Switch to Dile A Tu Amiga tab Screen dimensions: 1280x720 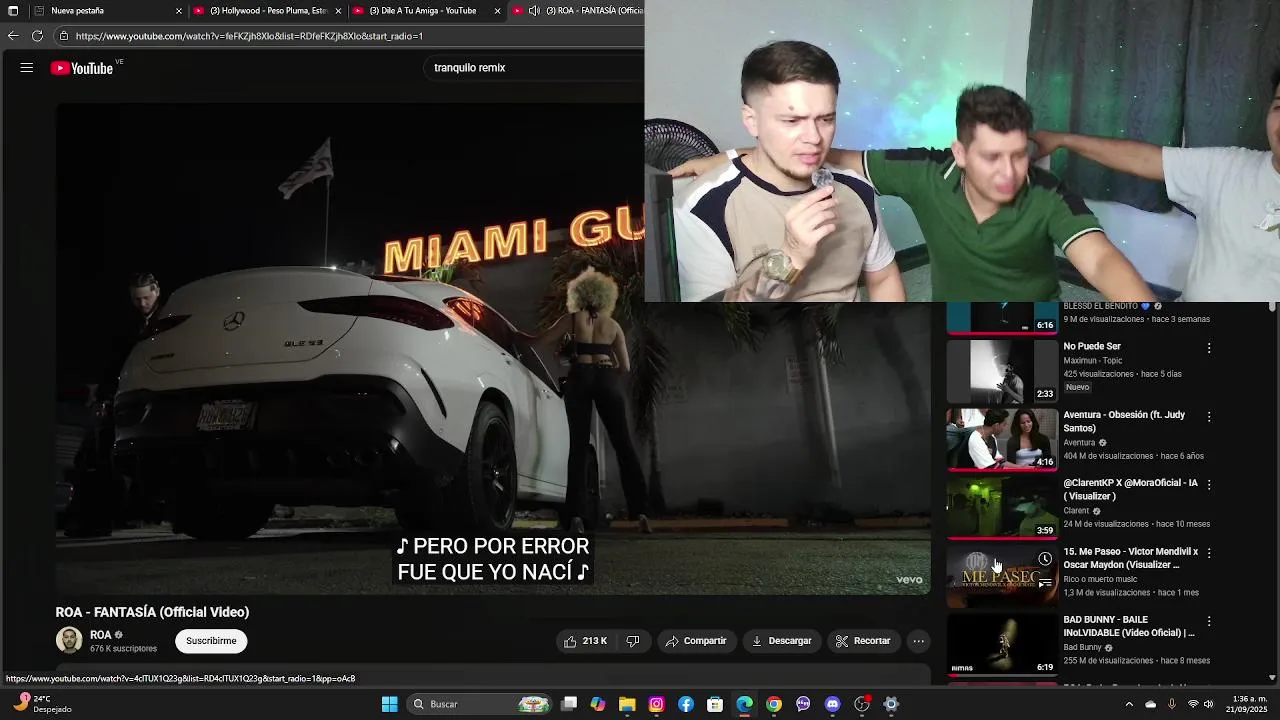coord(427,11)
